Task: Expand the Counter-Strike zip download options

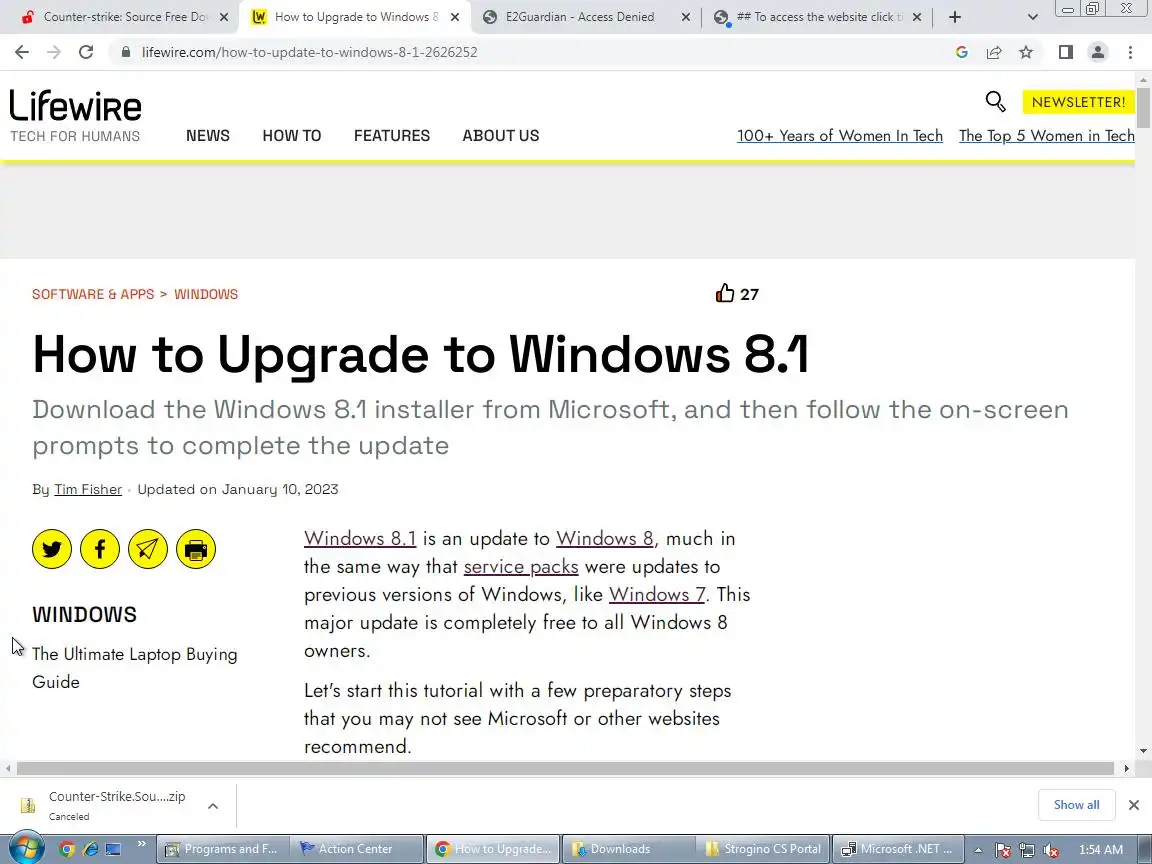Action: tap(213, 806)
